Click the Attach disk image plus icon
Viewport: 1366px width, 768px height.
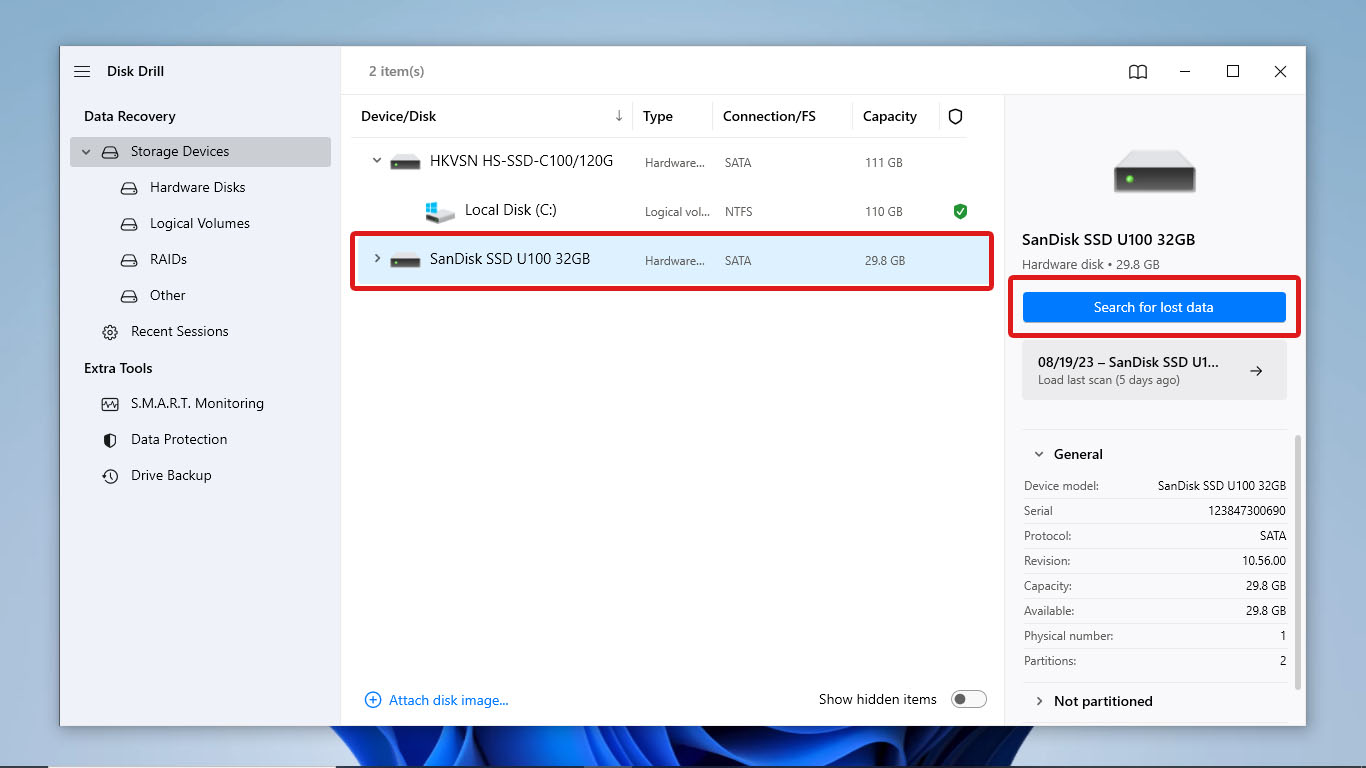pos(373,700)
